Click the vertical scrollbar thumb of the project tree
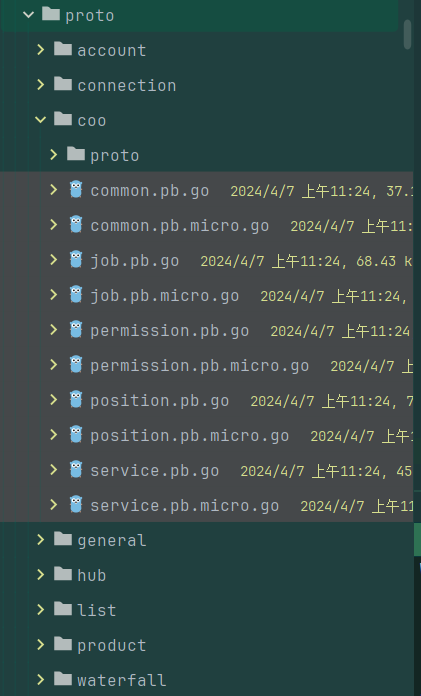Viewport: 421px width, 696px height. [407, 35]
